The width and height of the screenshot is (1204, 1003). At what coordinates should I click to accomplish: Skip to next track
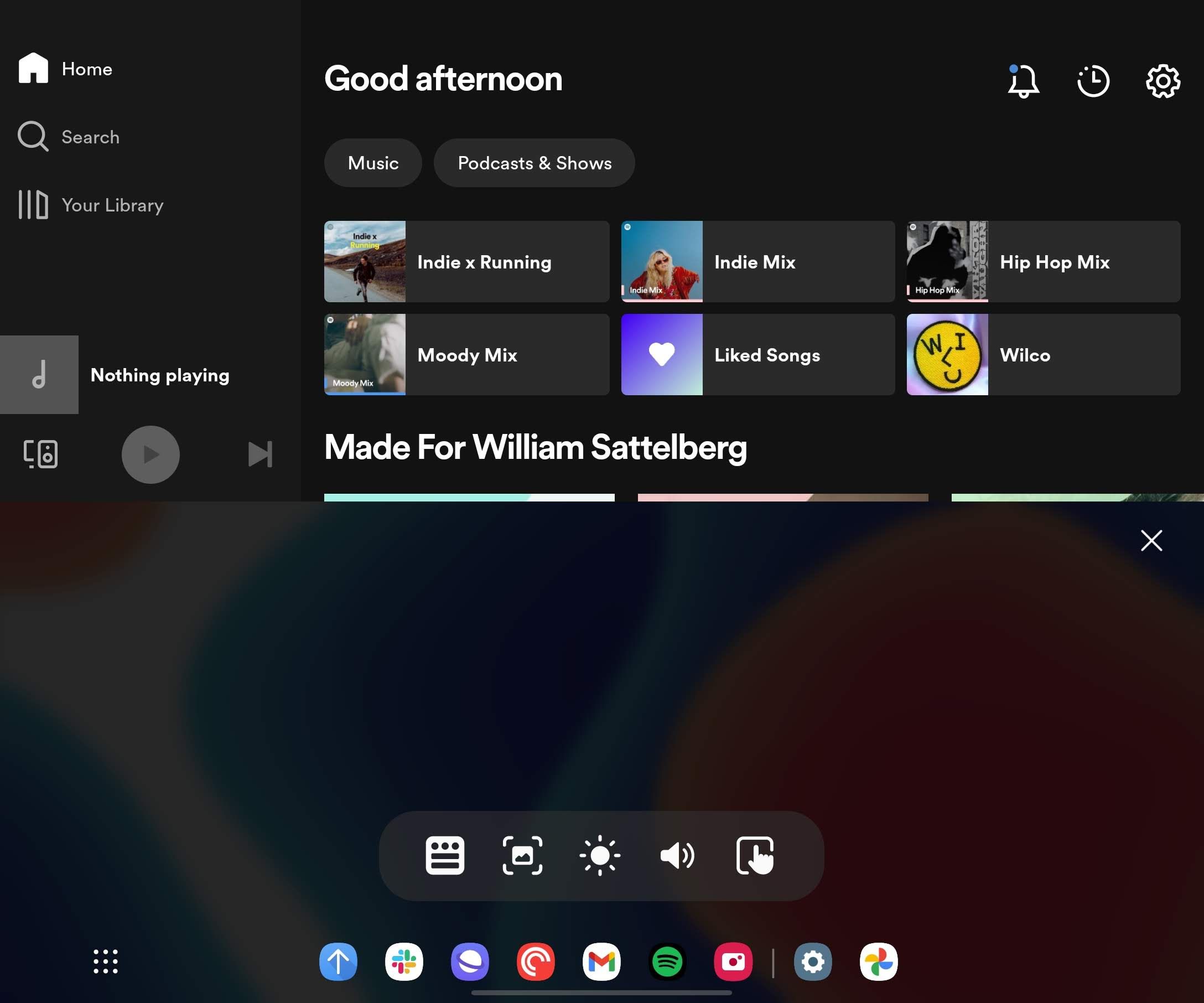260,454
